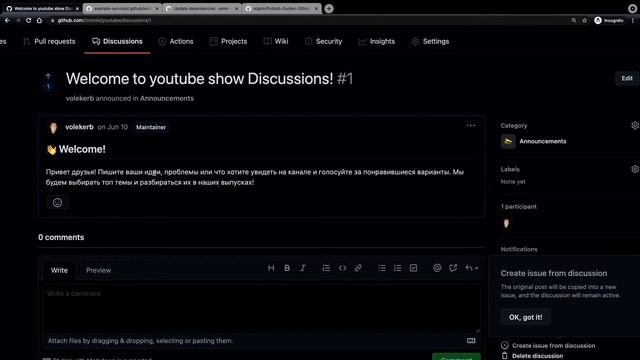This screenshot has width=640, height=360.
Task: Switch to the Preview tab of the comment box
Action: pyautogui.click(x=98, y=270)
